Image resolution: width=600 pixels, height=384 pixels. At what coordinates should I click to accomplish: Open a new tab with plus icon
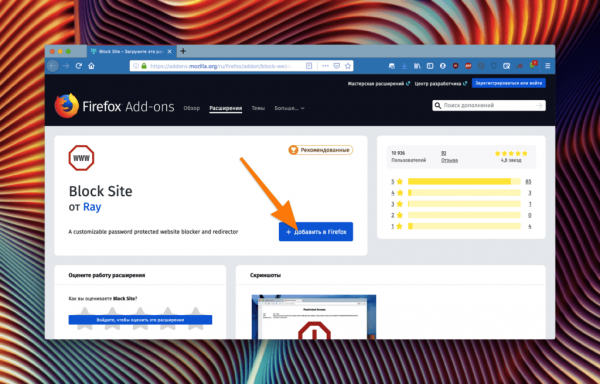tap(183, 51)
